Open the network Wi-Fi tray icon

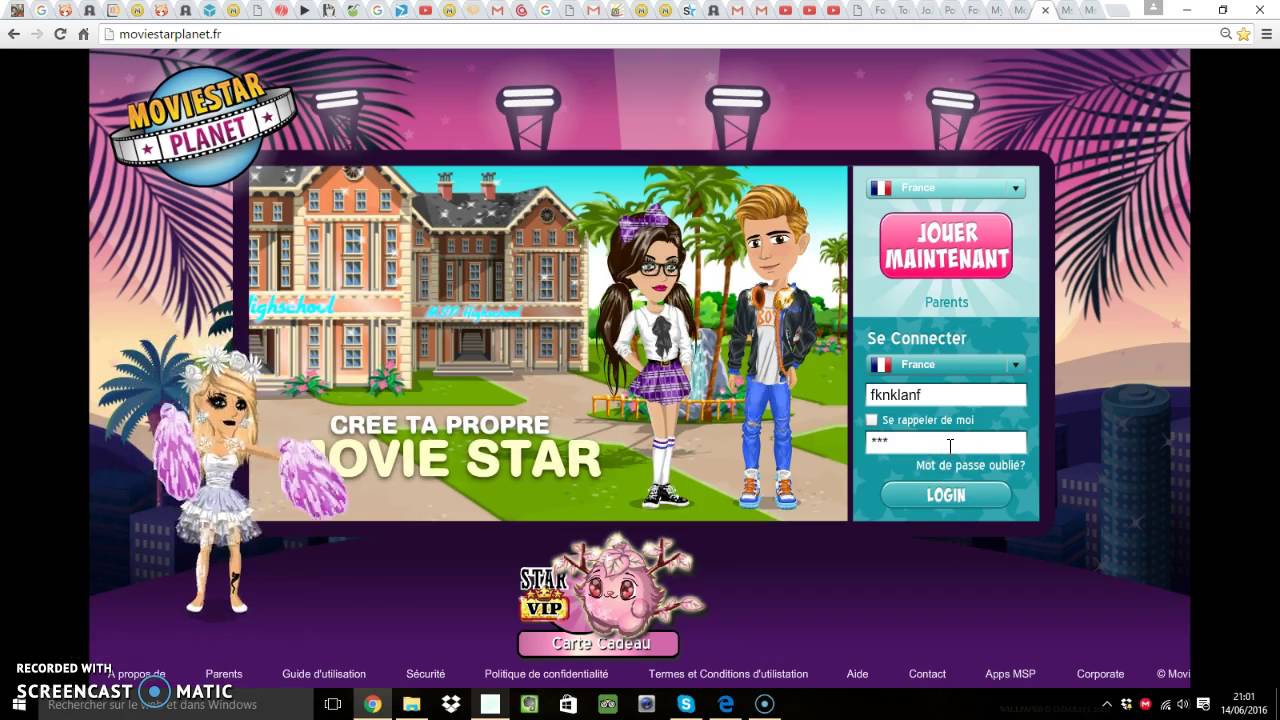1165,704
